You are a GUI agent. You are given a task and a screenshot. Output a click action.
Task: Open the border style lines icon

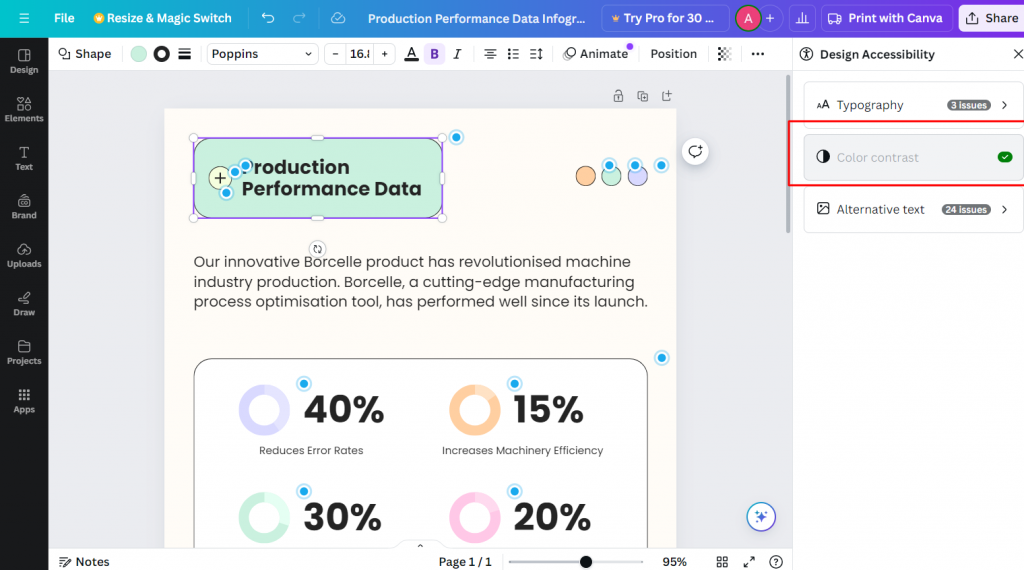[x=185, y=54]
